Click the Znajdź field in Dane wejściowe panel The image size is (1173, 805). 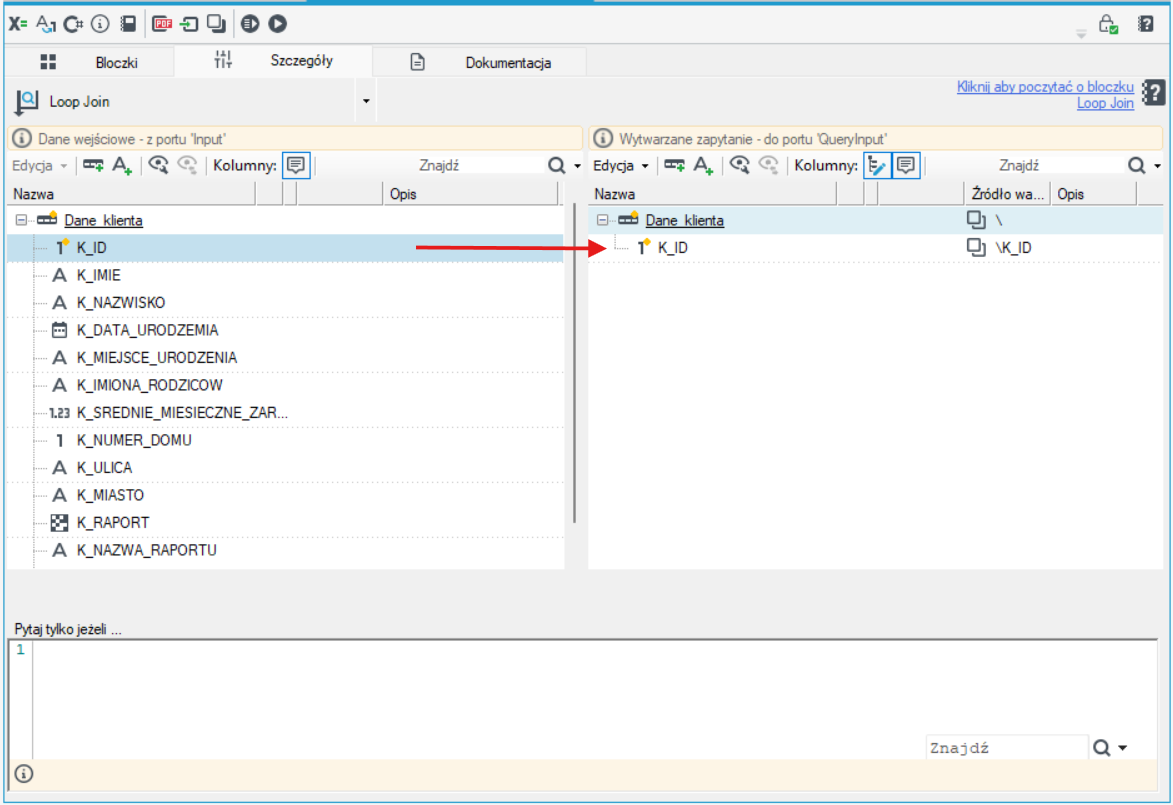click(x=438, y=165)
